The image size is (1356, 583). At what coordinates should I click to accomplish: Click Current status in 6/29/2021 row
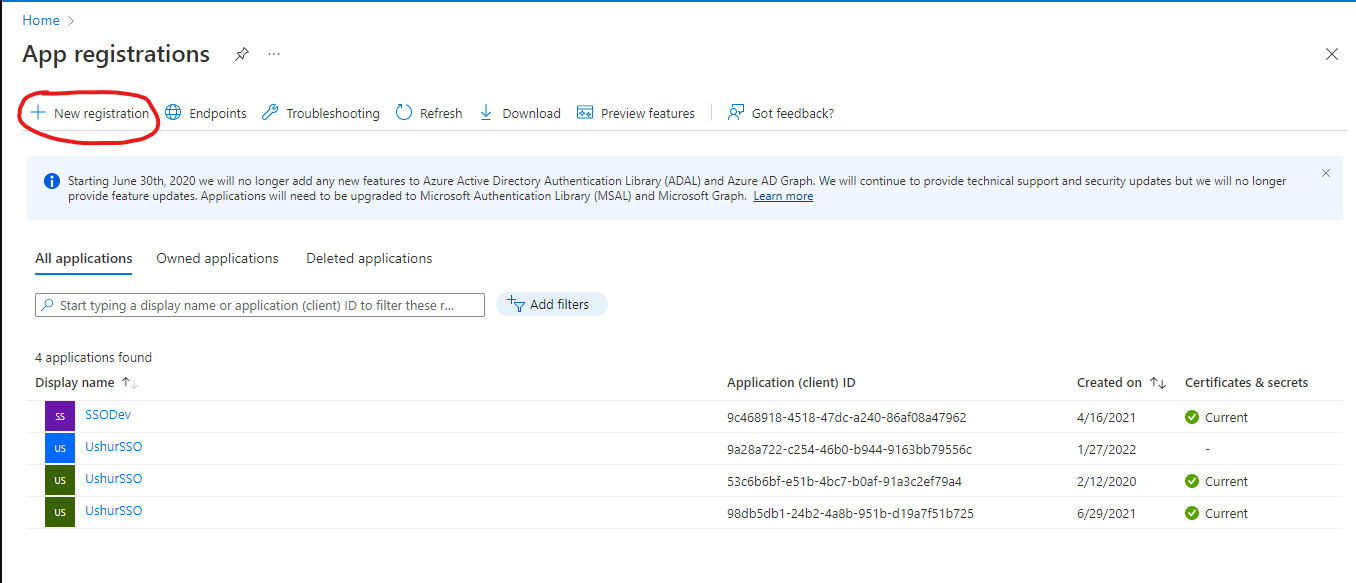tap(1216, 513)
